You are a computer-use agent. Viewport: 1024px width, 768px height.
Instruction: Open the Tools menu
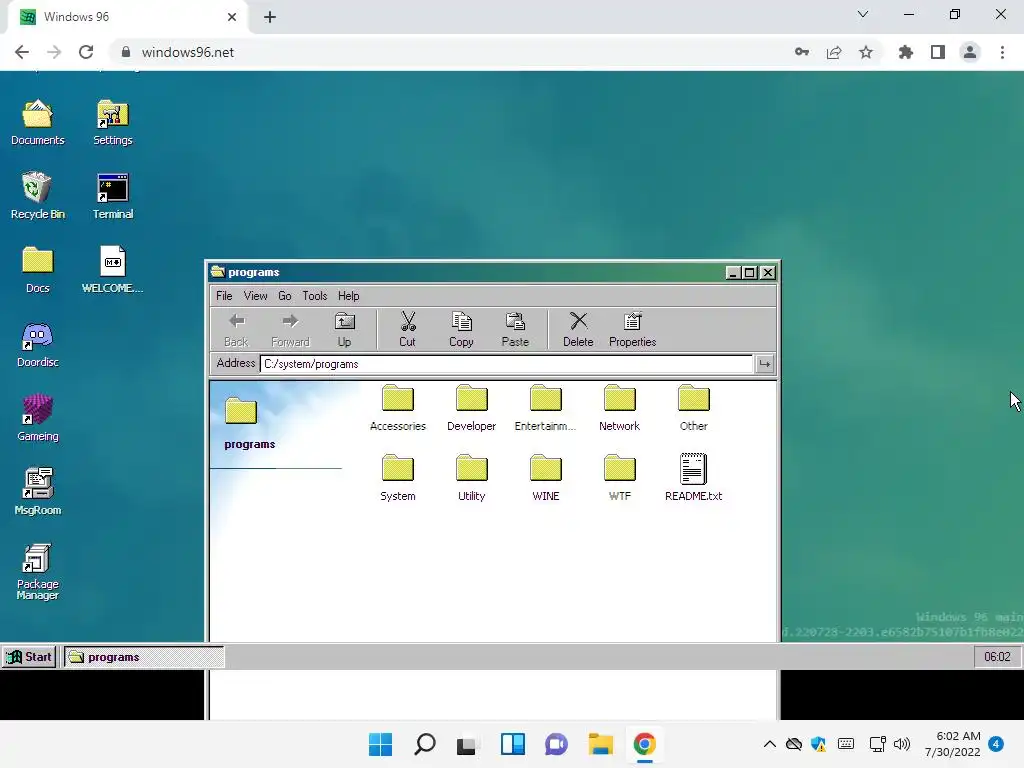pos(314,296)
